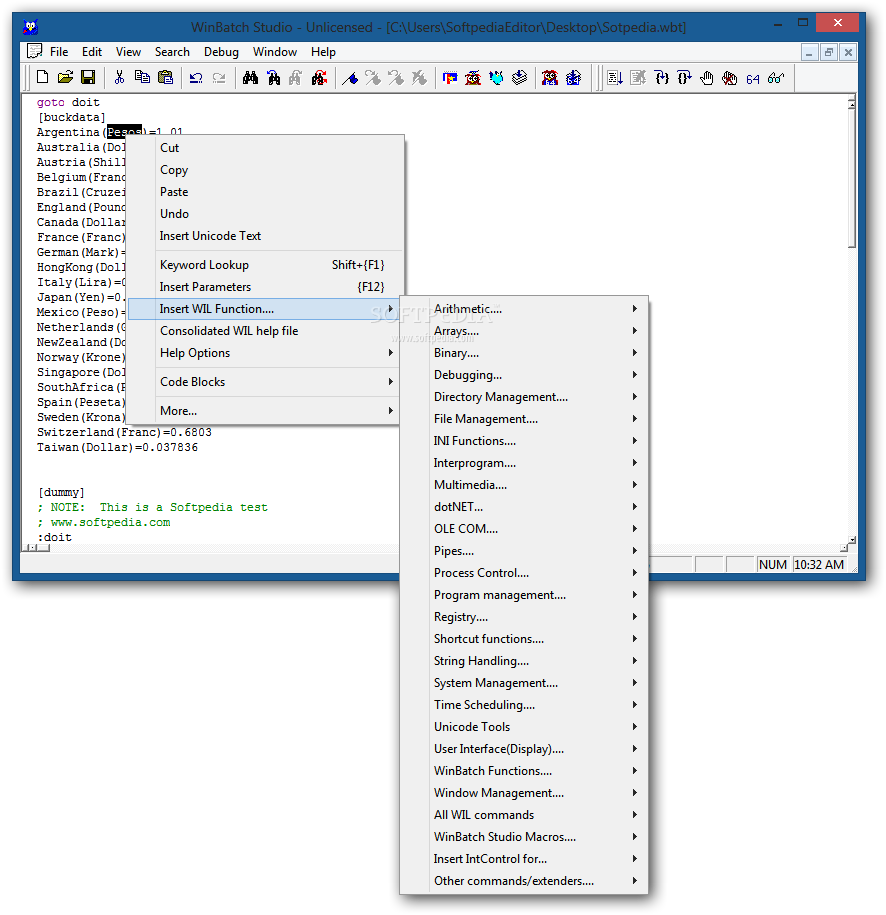886x915 pixels.
Task: Click the Paste clipboard toolbar icon
Action: point(166,77)
